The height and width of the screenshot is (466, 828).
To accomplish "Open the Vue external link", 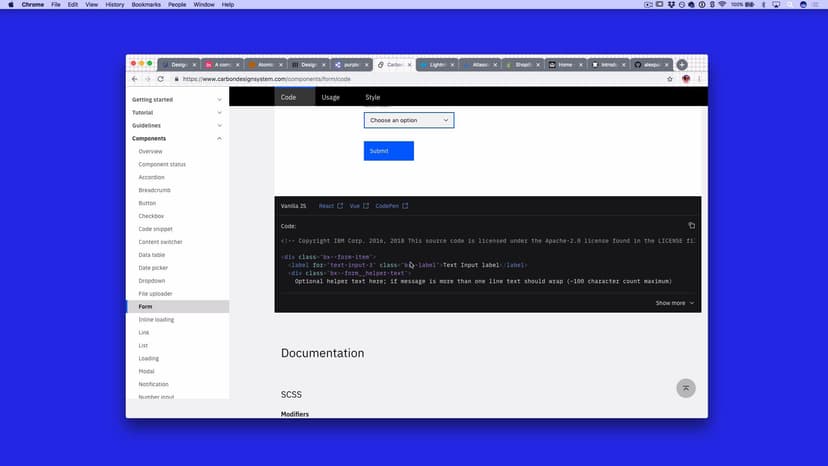I will pyautogui.click(x=359, y=206).
